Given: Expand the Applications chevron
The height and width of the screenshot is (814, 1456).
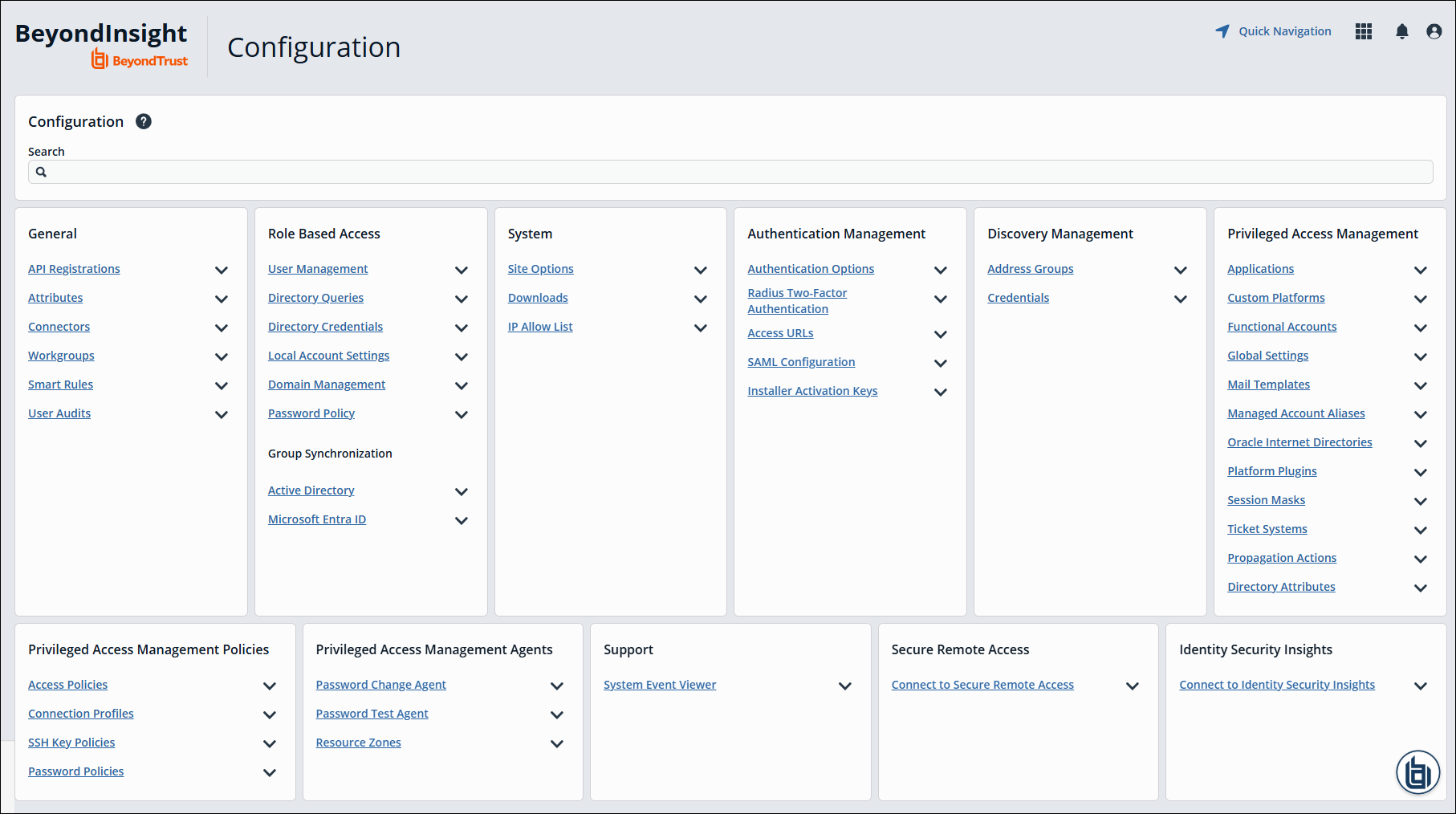Looking at the screenshot, I should pyautogui.click(x=1421, y=270).
